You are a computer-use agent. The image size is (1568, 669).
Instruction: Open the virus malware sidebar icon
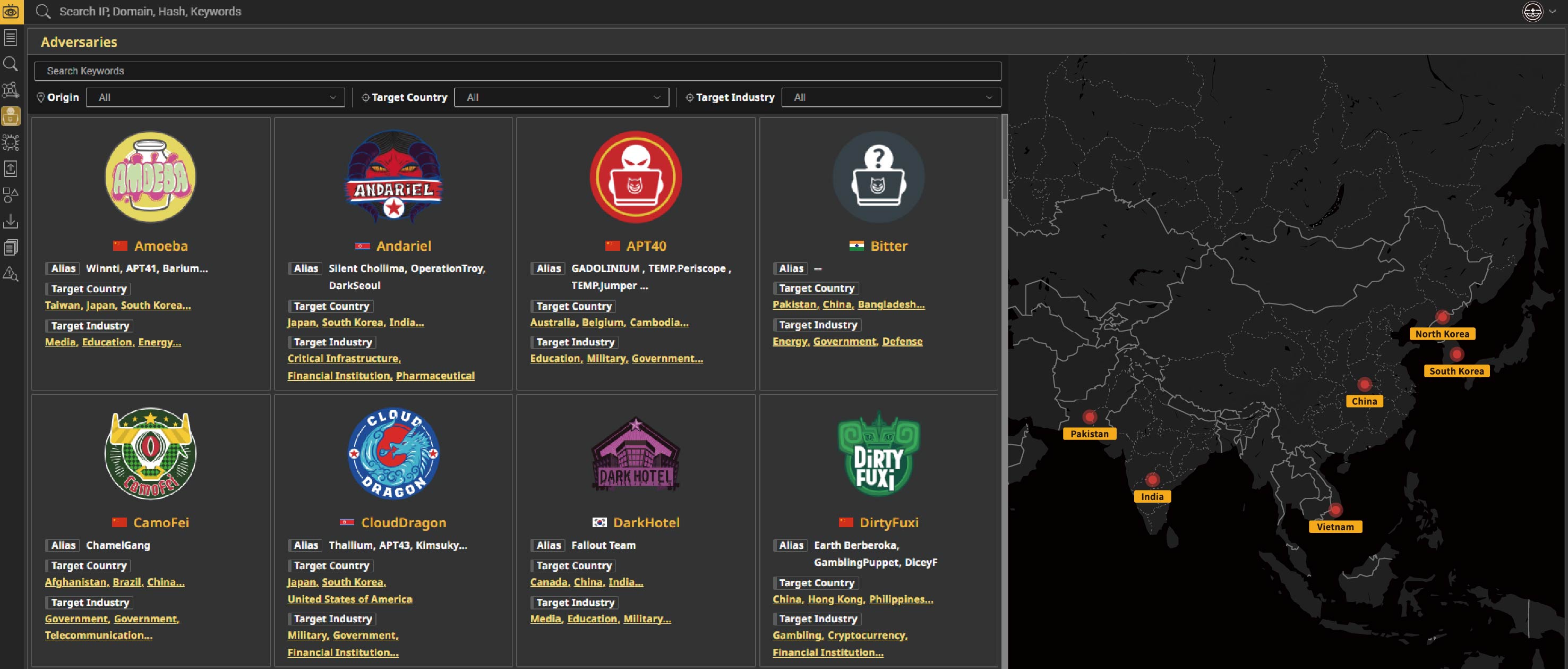[x=11, y=142]
